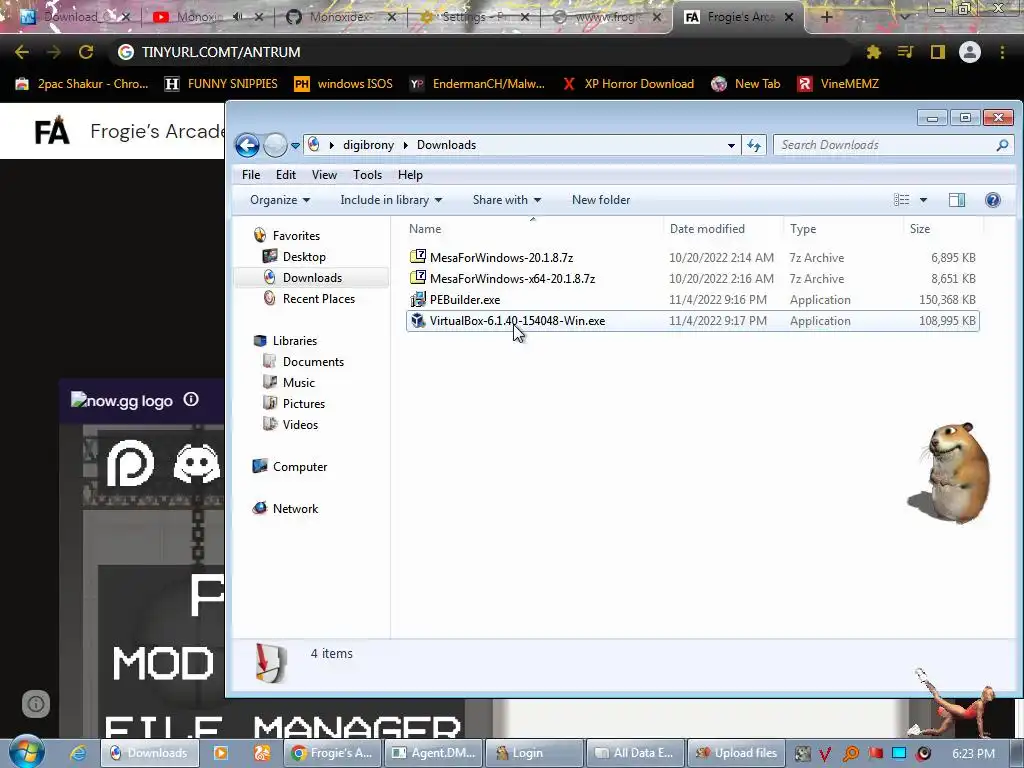Click the Explorer help icon
Viewport: 1024px width, 768px height.
tap(993, 200)
